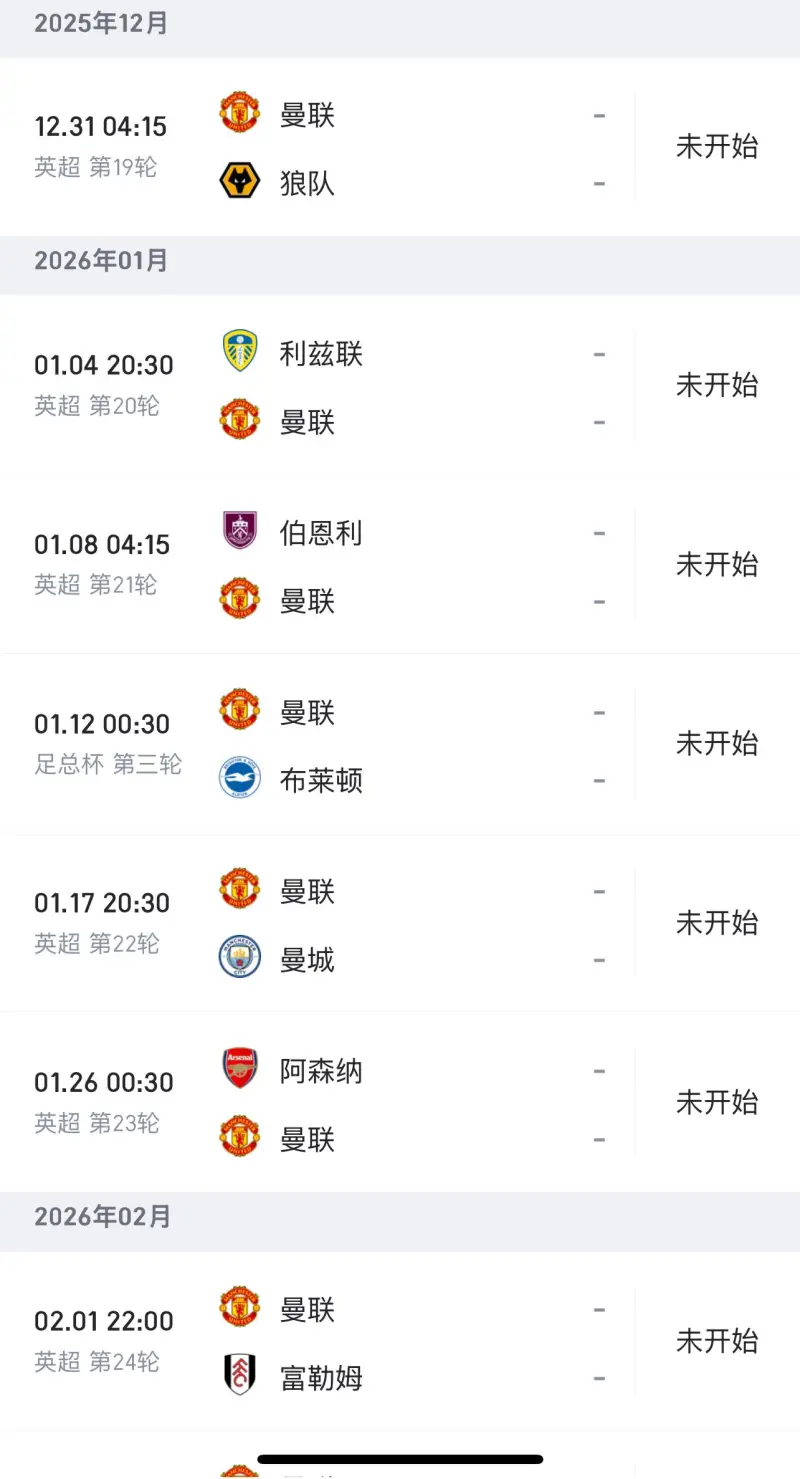
Task: Open the 01.08 04:15 match time
Action: [102, 545]
